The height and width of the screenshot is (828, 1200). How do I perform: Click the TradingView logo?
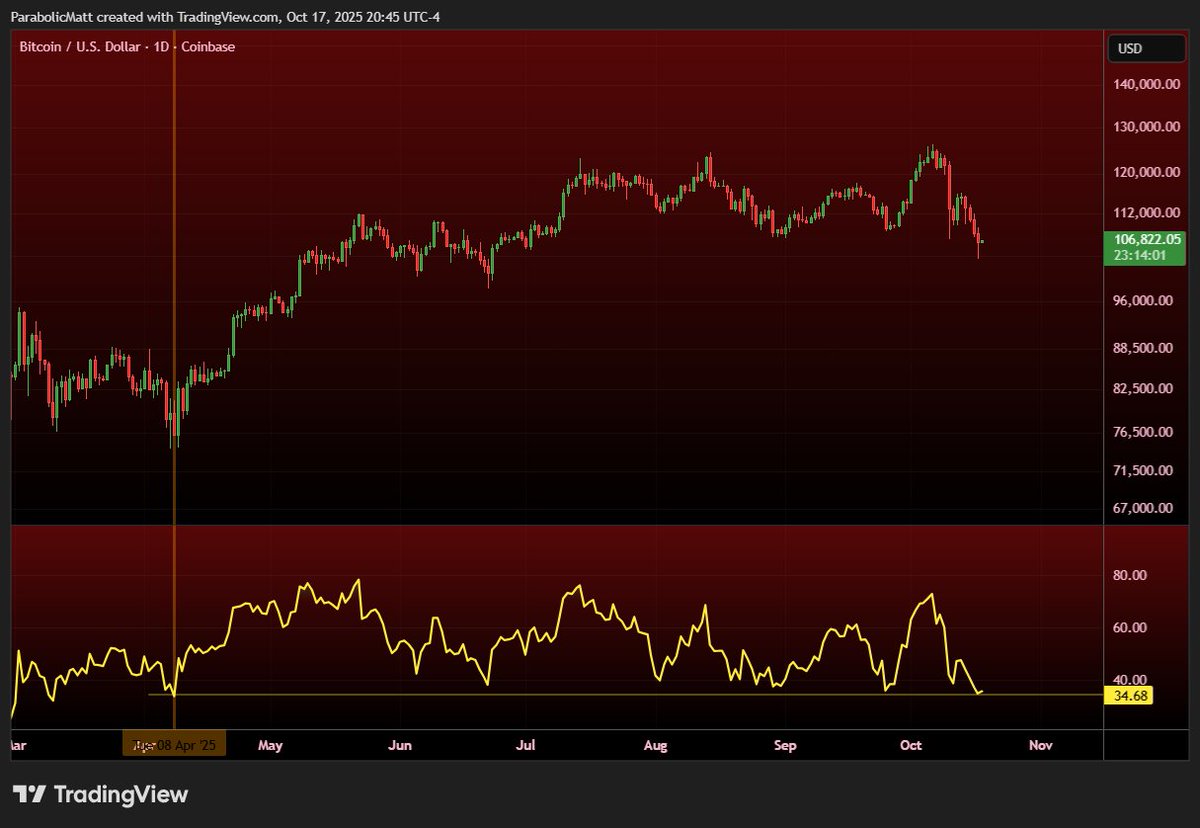click(100, 795)
